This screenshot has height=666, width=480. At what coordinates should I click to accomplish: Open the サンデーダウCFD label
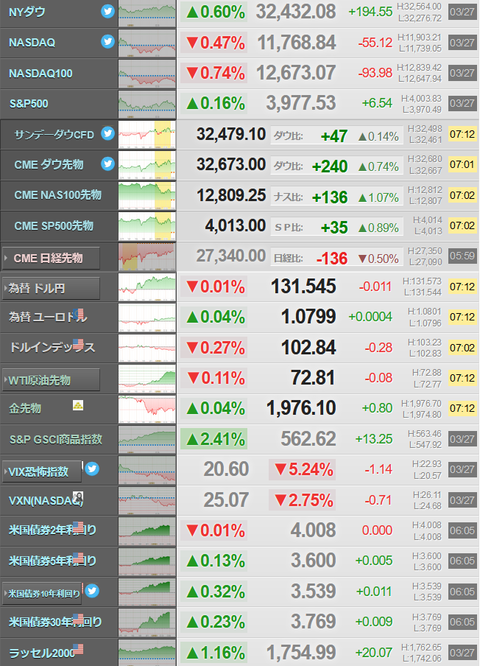(x=54, y=135)
